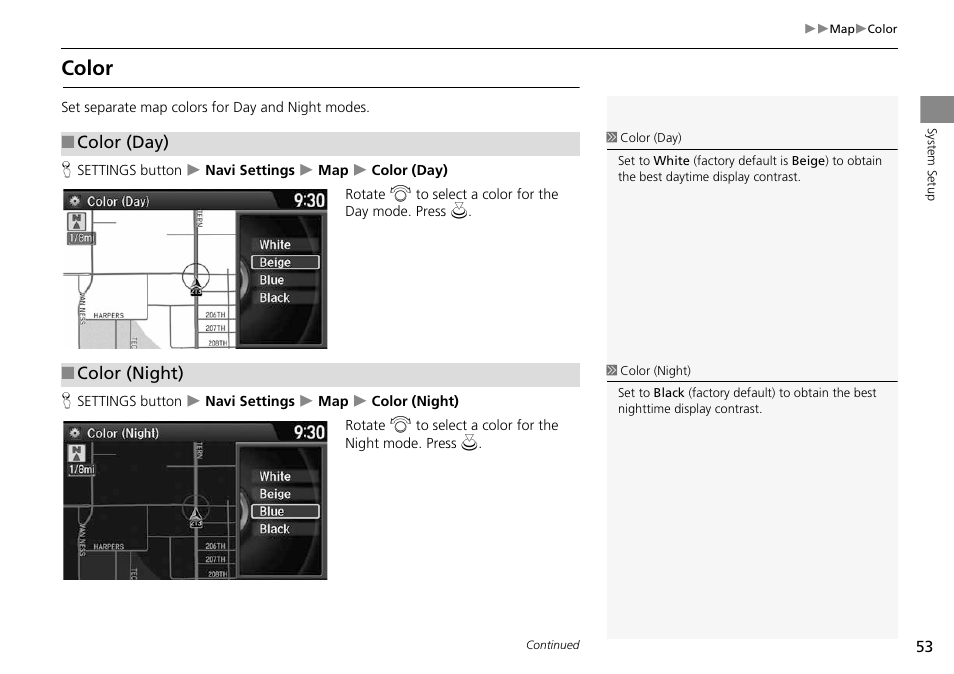
Task: Click bold Black in the Color (Night) sidebar note
Action: click(x=669, y=393)
